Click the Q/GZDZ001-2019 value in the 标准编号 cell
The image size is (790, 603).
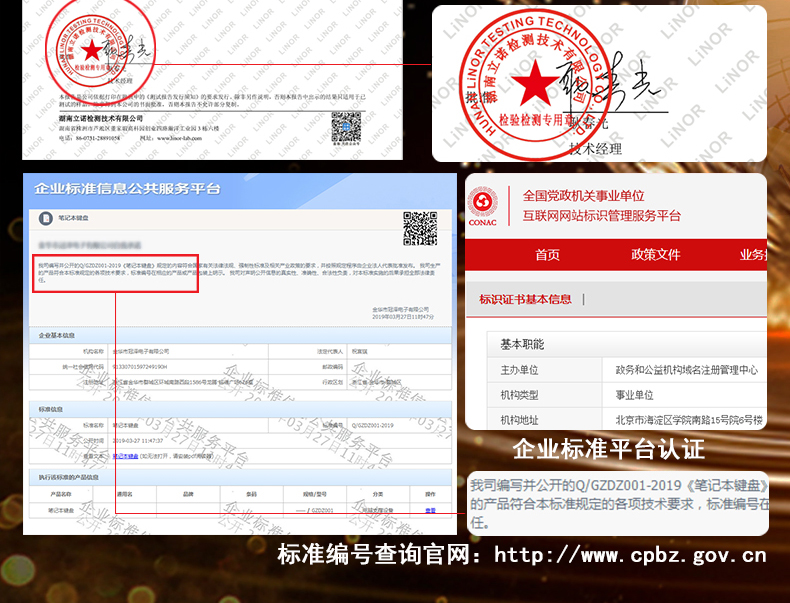click(373, 425)
